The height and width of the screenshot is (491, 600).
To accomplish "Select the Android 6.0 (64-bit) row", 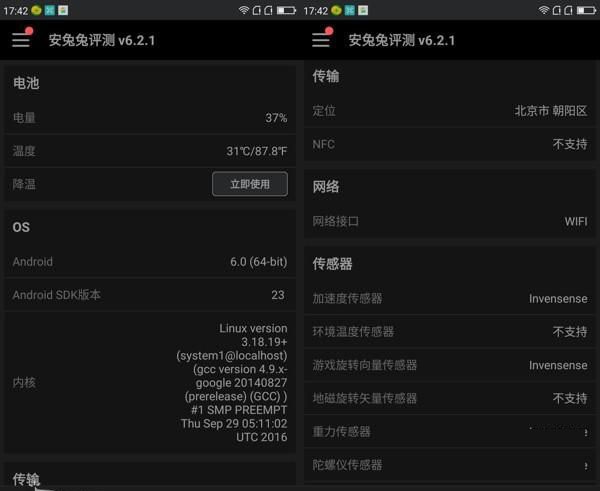I will [x=150, y=262].
